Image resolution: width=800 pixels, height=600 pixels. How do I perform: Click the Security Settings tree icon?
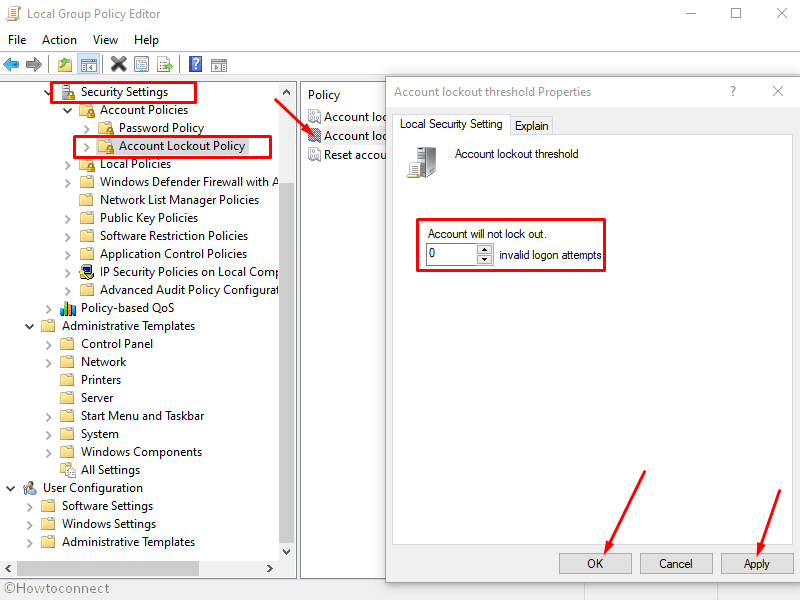[x=68, y=92]
